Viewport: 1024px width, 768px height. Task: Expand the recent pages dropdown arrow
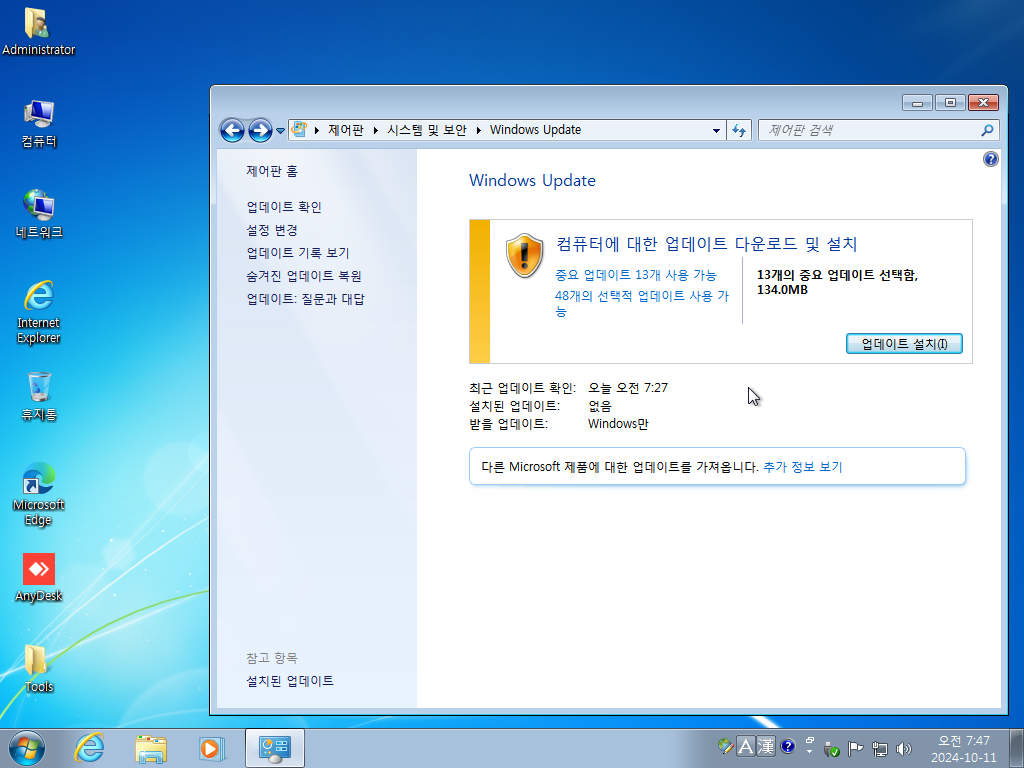tap(280, 131)
